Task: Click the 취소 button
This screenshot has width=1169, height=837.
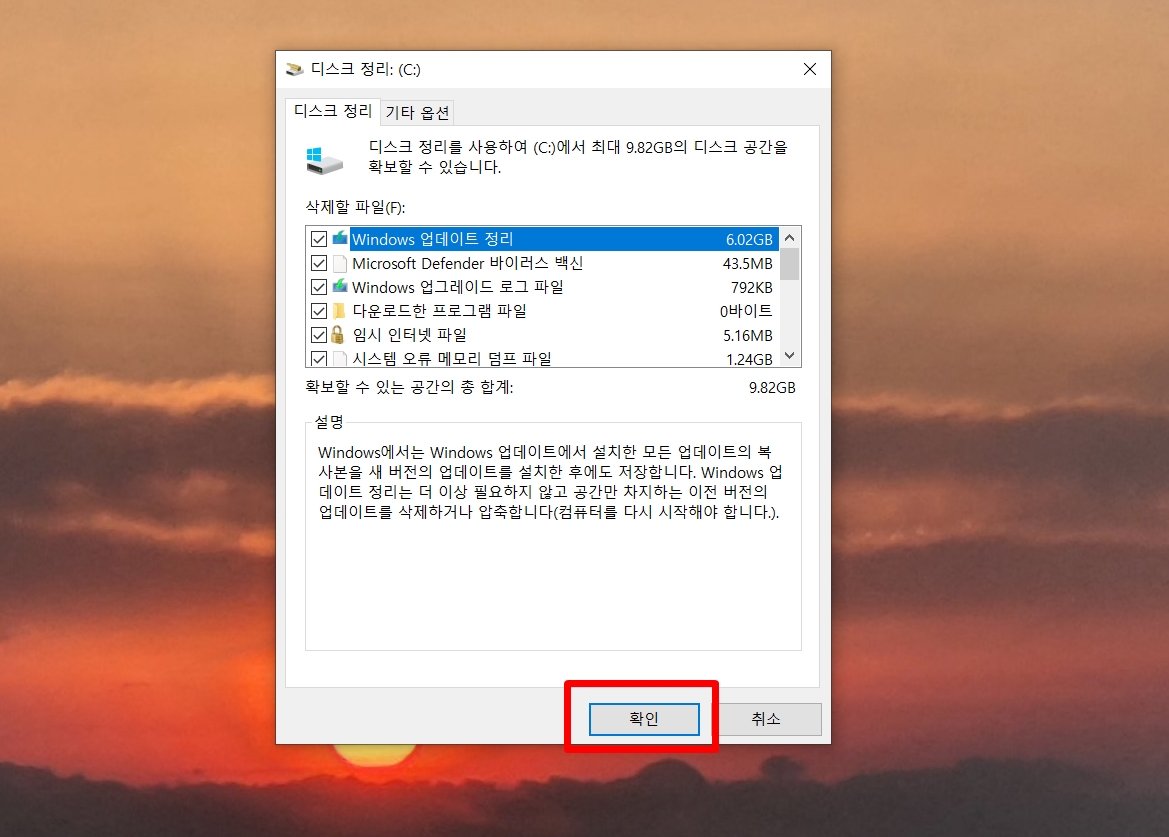Action: [x=766, y=719]
